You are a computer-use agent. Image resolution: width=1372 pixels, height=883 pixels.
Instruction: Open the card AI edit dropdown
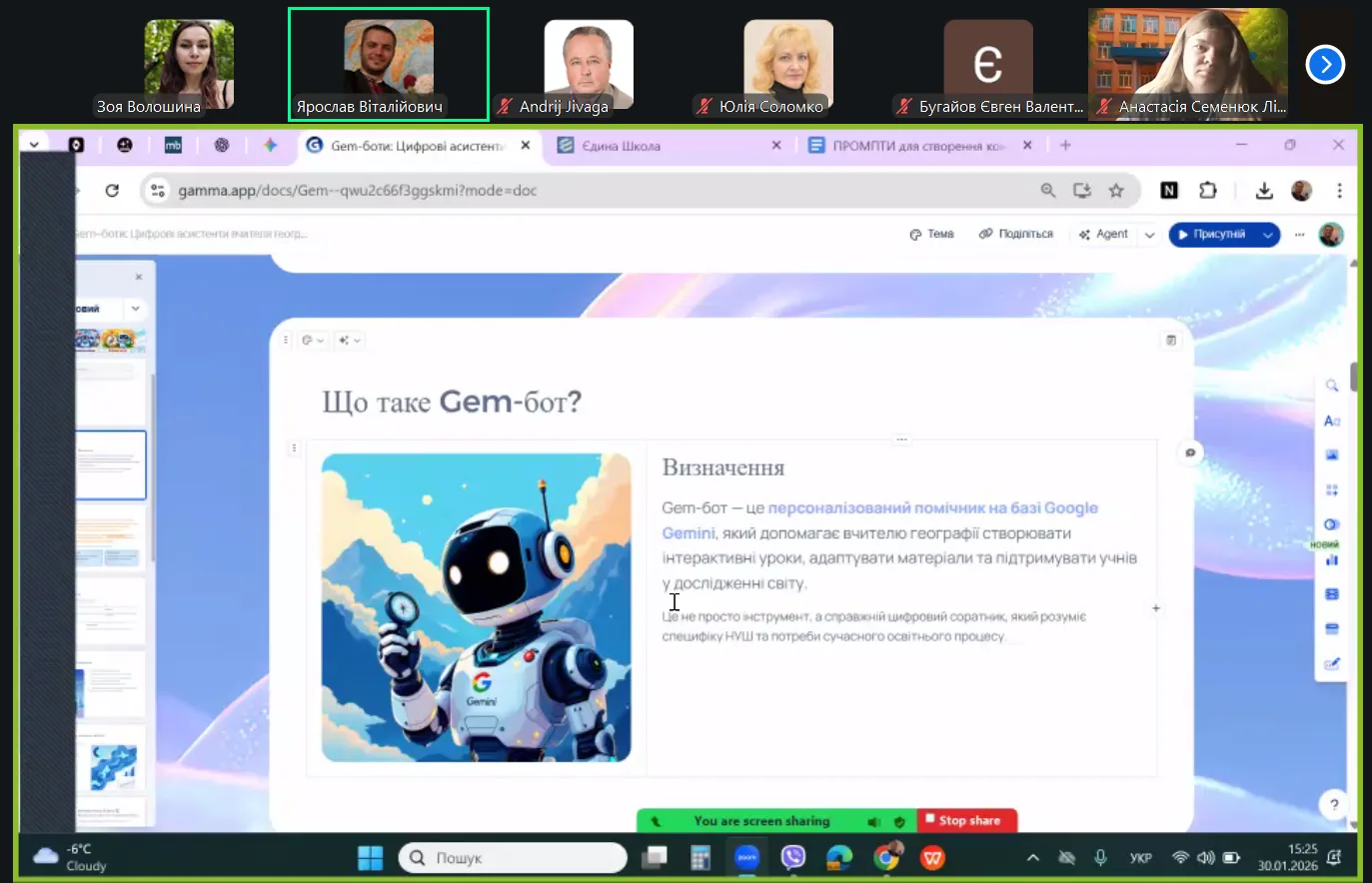pyautogui.click(x=350, y=341)
